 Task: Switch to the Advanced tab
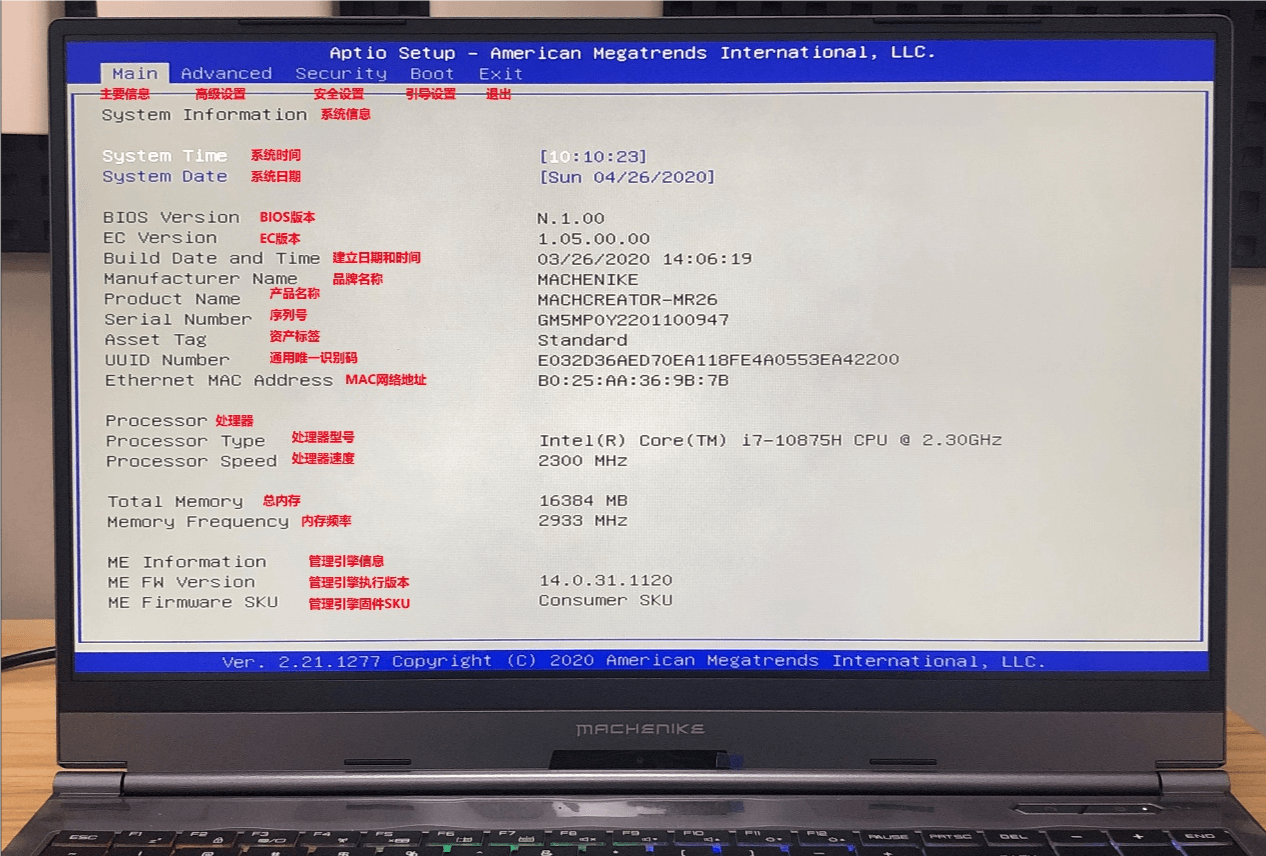tap(227, 73)
